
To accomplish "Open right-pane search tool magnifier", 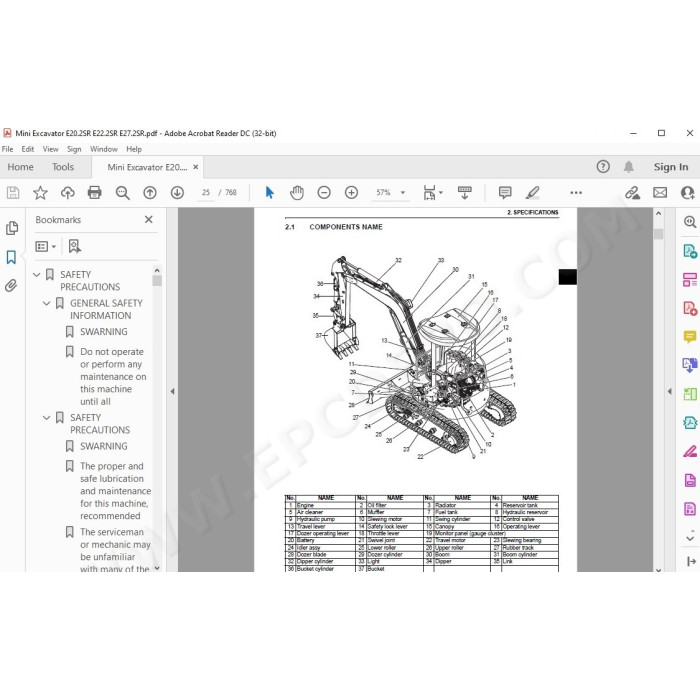I will [x=690, y=222].
